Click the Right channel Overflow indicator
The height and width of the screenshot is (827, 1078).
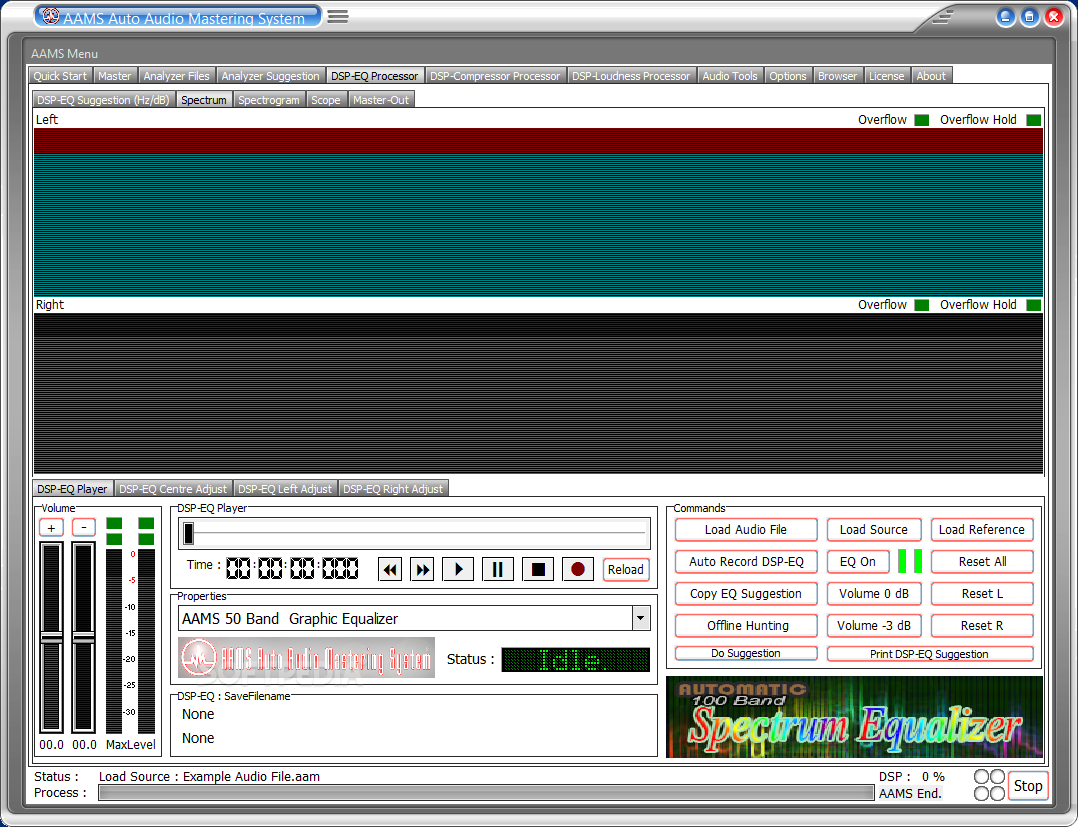[922, 305]
